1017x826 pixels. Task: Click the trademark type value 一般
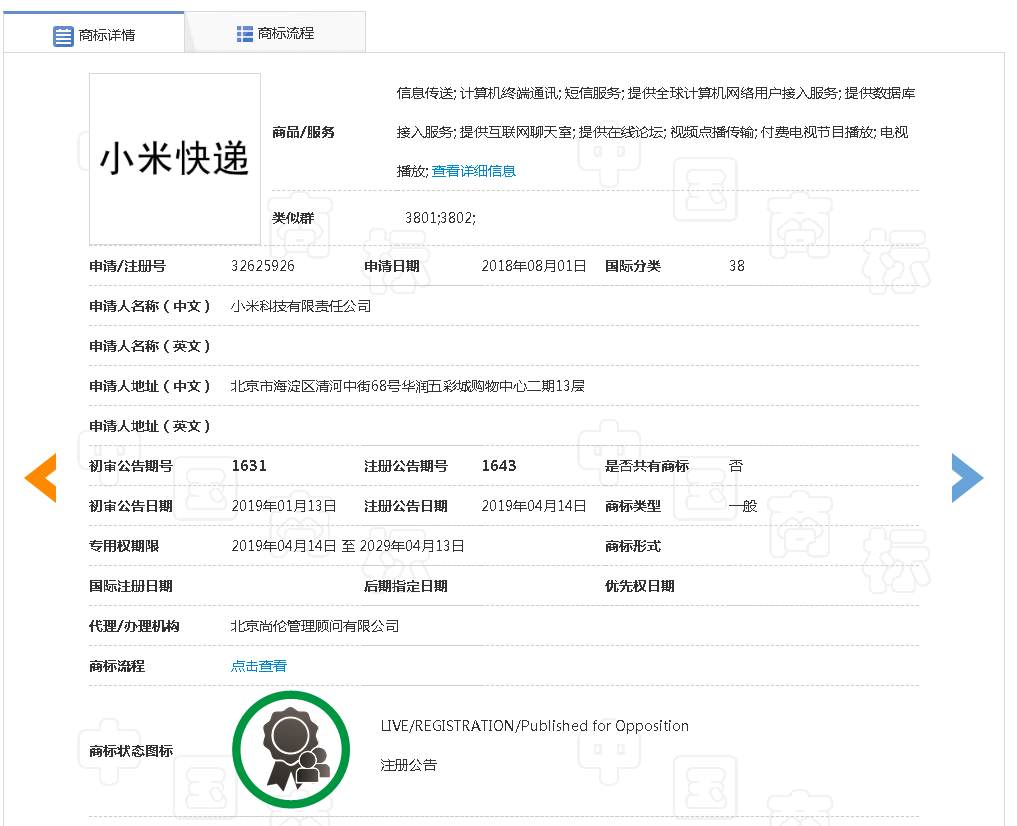point(743,506)
